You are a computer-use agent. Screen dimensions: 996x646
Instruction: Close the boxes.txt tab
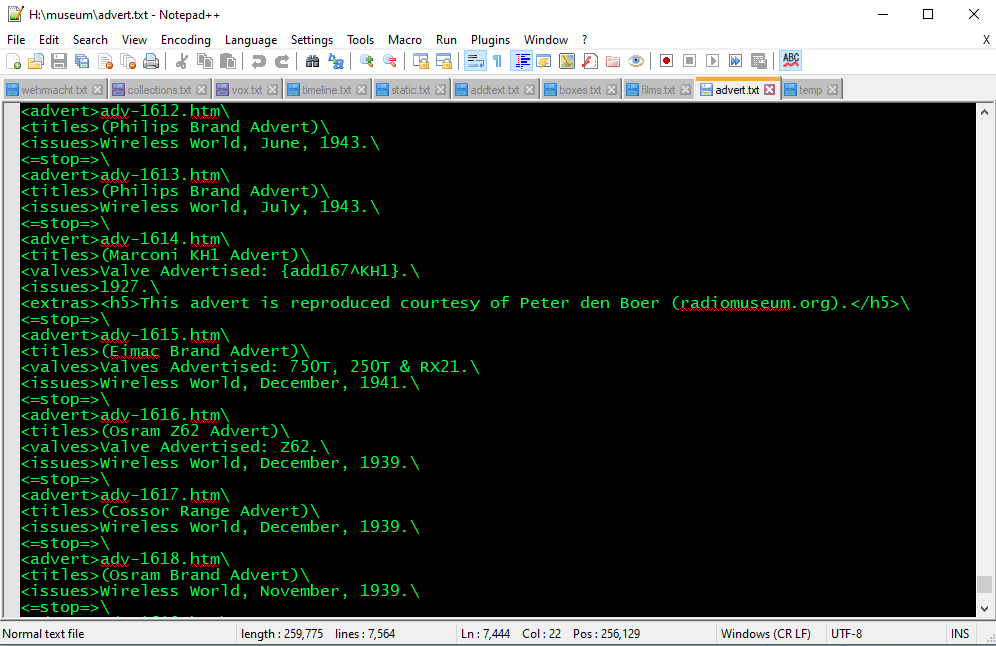pyautogui.click(x=611, y=90)
